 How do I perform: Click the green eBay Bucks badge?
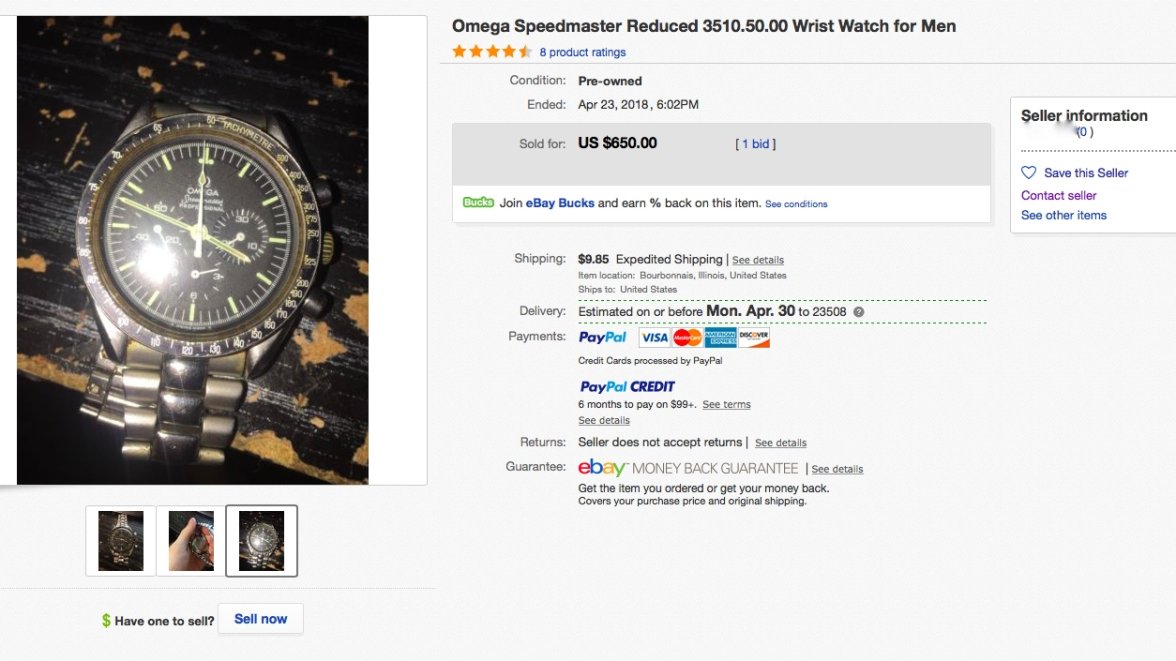(x=478, y=203)
